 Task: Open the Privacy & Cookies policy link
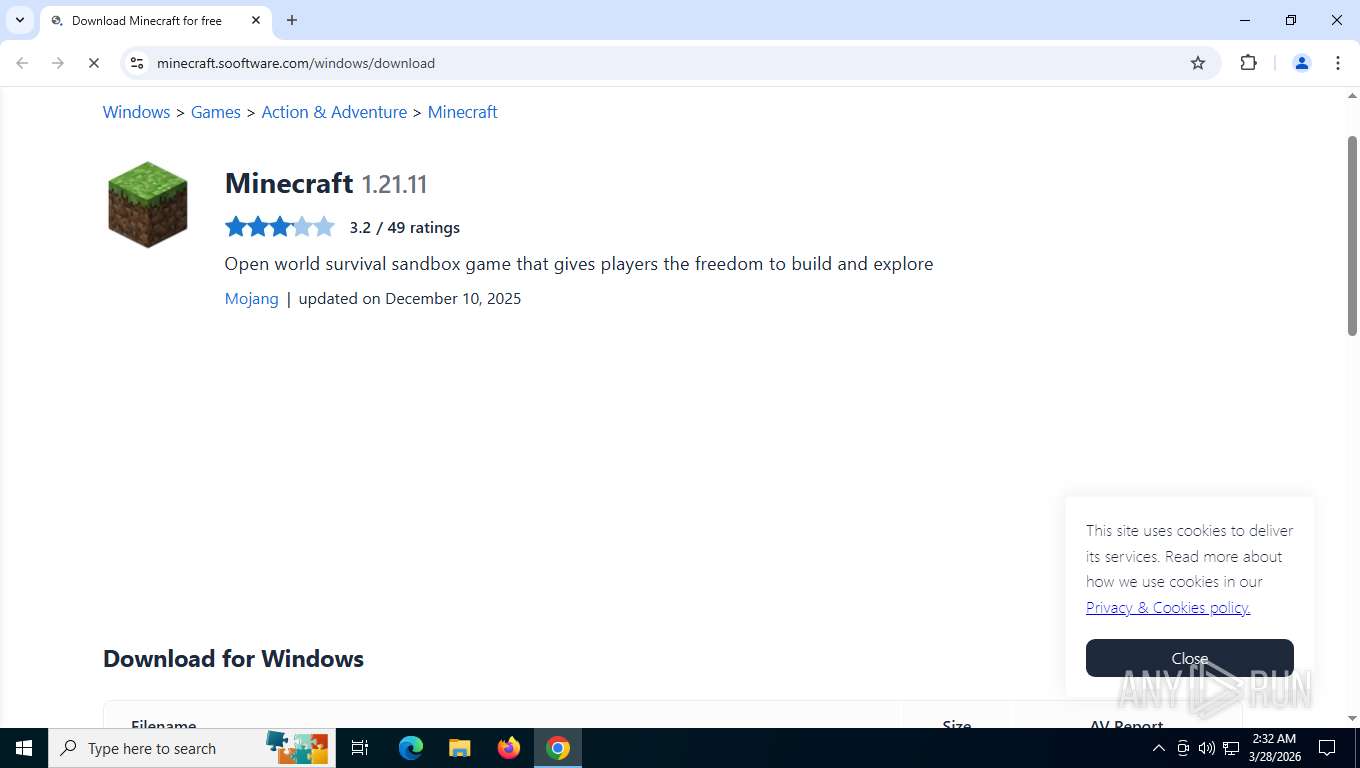click(1168, 607)
